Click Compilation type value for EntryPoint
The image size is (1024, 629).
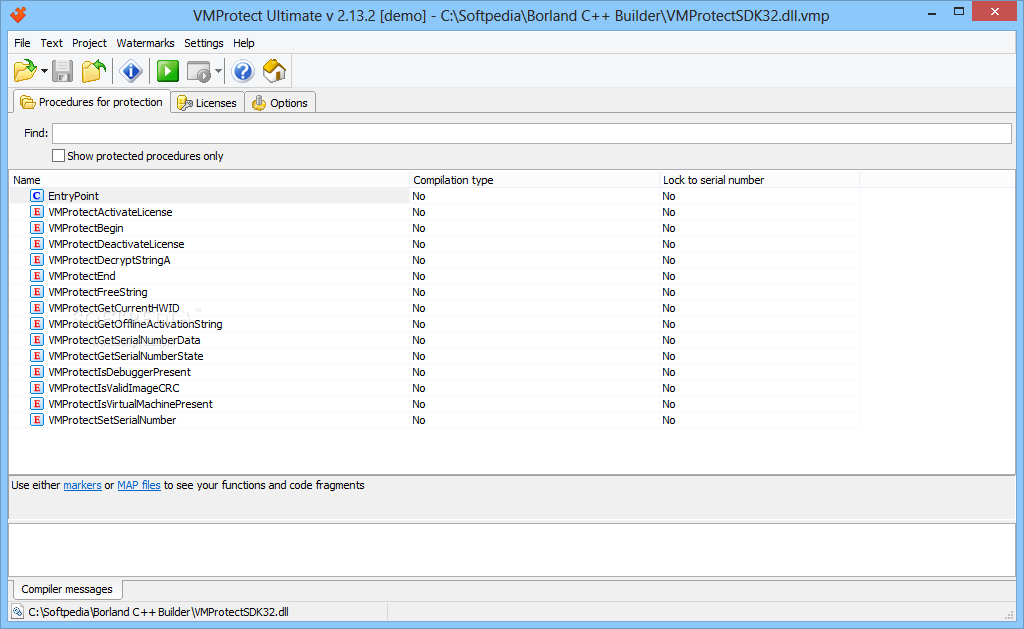pyautogui.click(x=419, y=196)
